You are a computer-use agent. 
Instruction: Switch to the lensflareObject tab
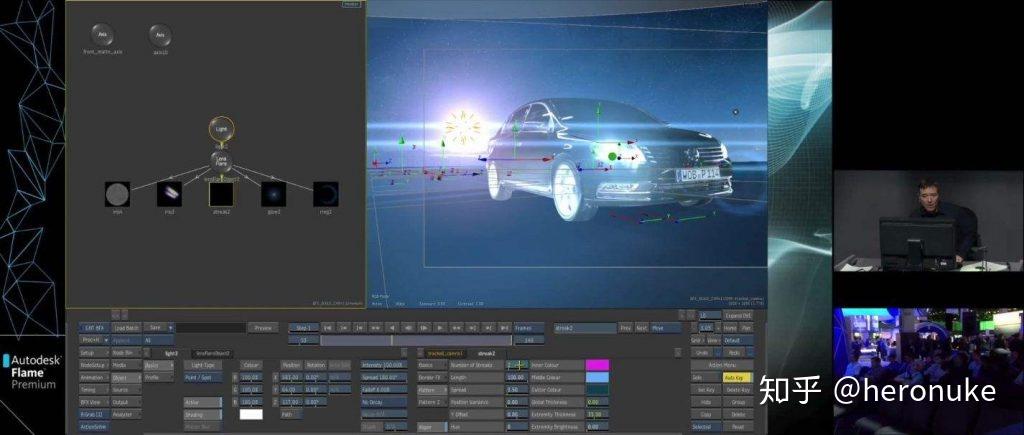[213, 353]
